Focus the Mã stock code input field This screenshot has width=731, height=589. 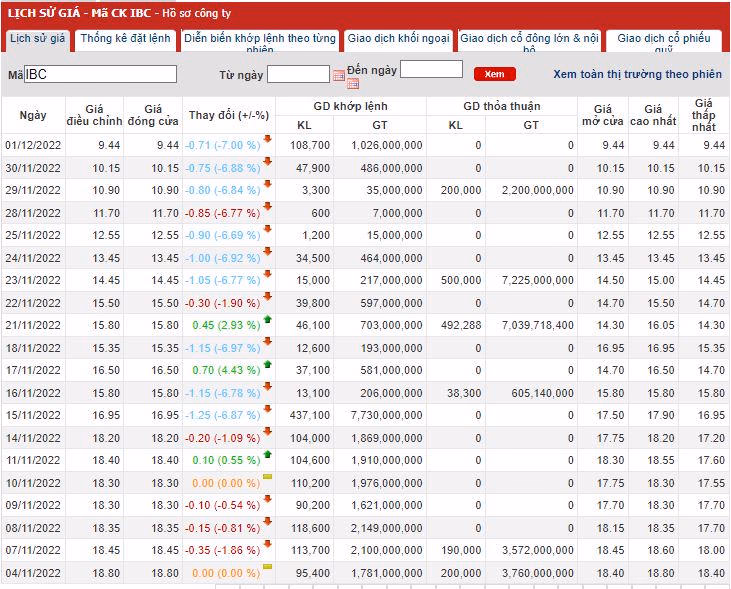(x=100, y=74)
